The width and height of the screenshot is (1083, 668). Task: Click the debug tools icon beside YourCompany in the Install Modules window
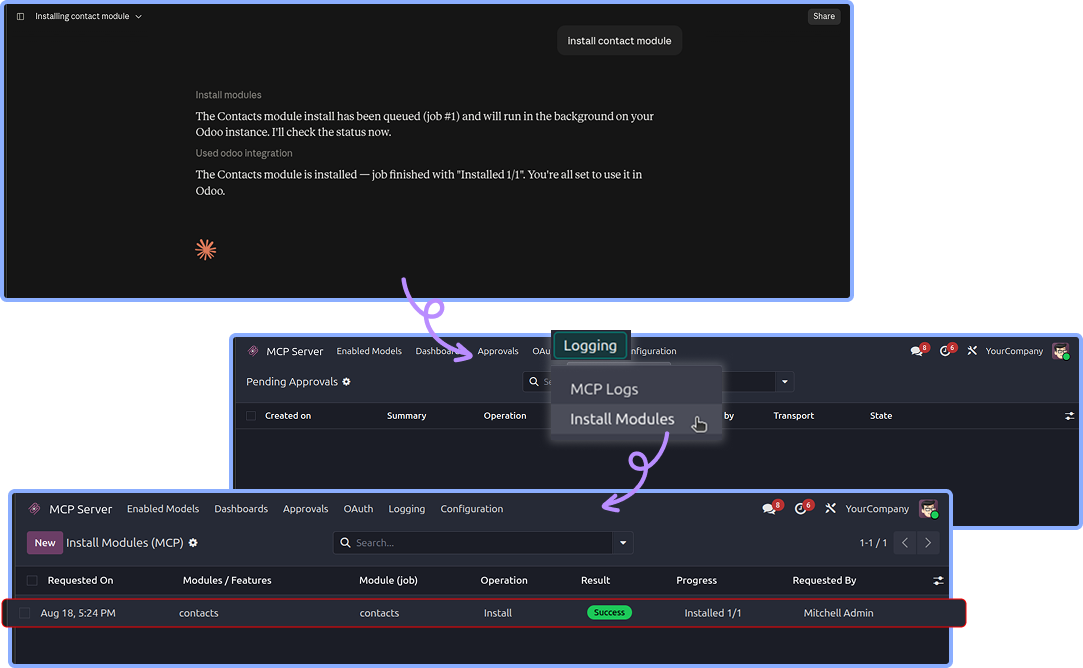click(x=830, y=508)
